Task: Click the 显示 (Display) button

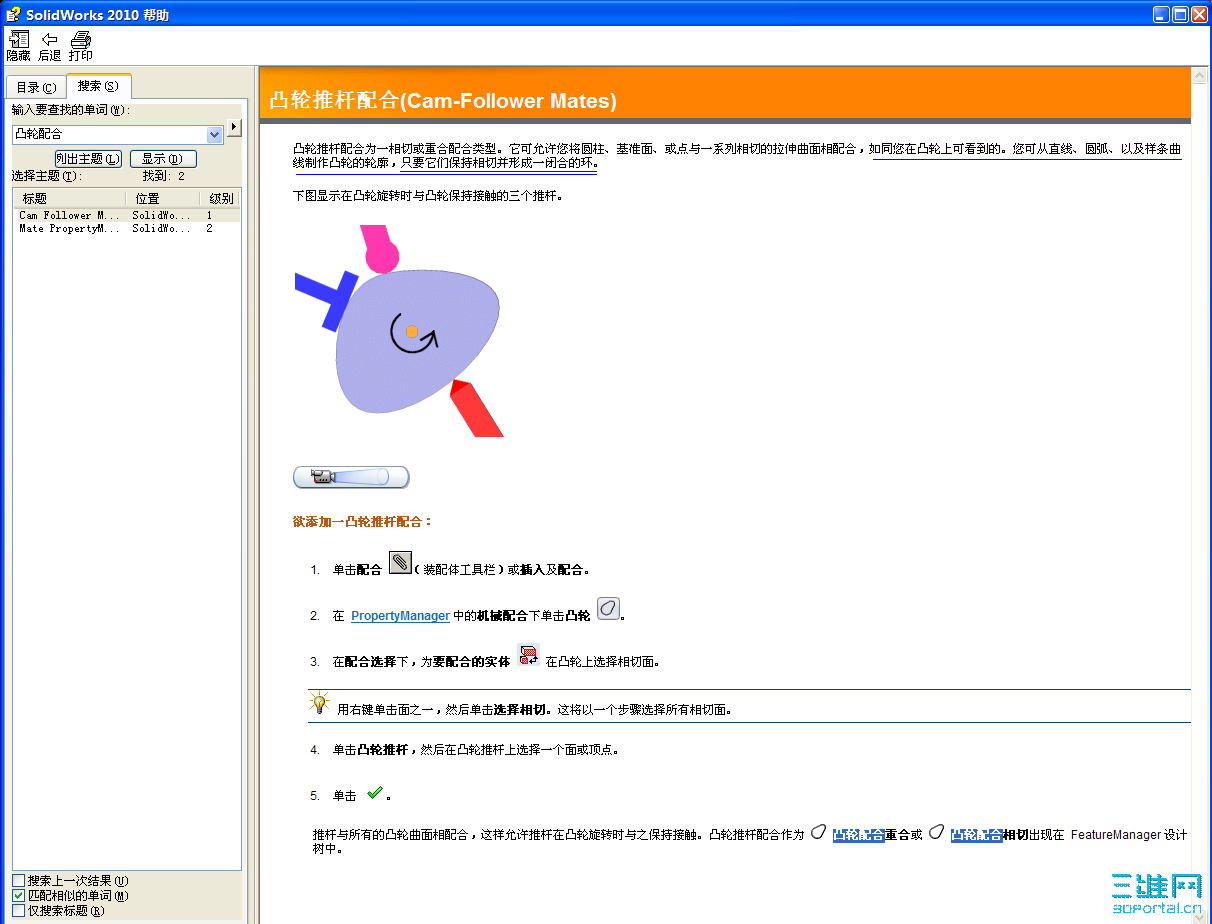Action: pyautogui.click(x=163, y=159)
